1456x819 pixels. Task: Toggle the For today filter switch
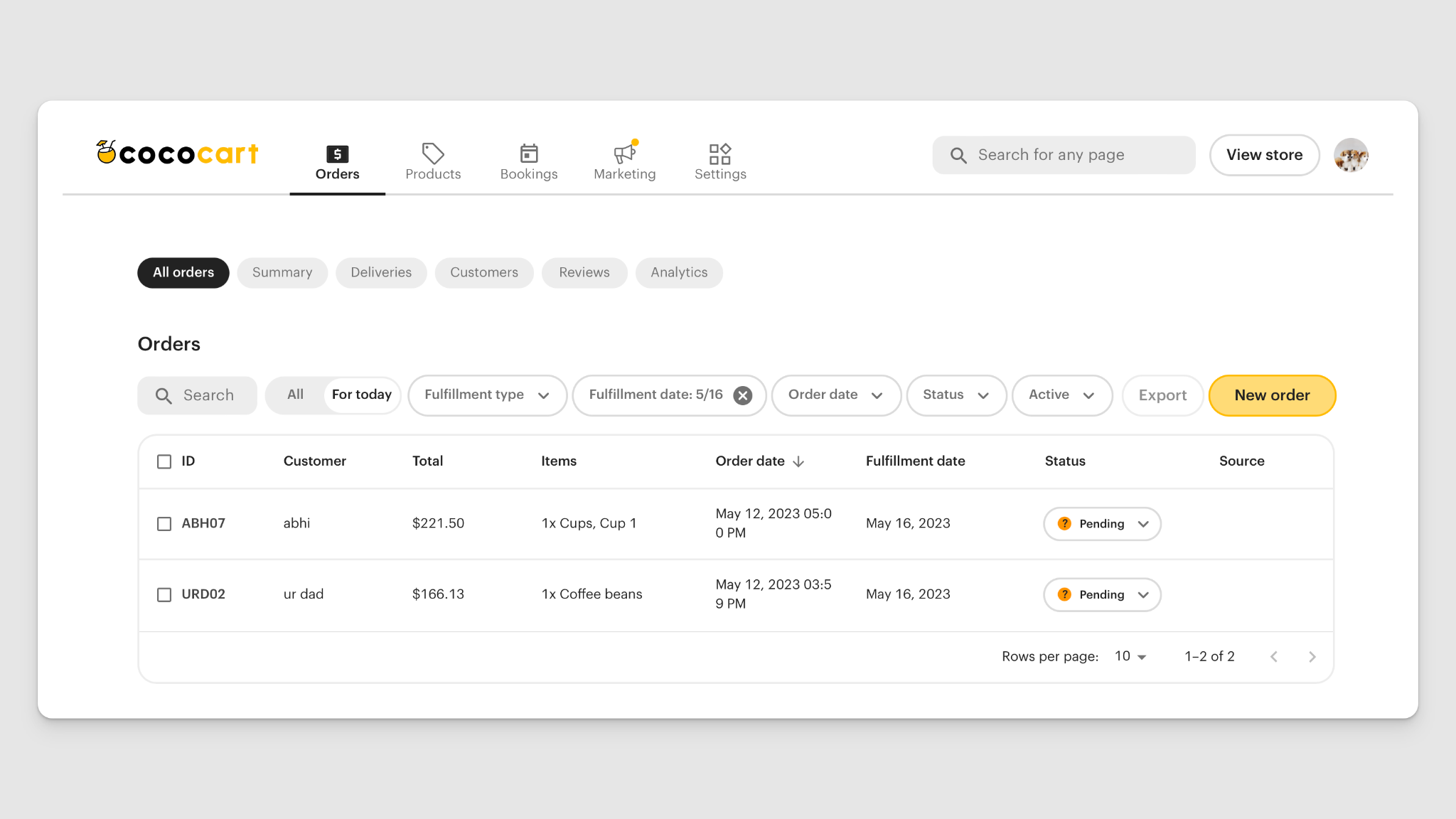(x=361, y=395)
